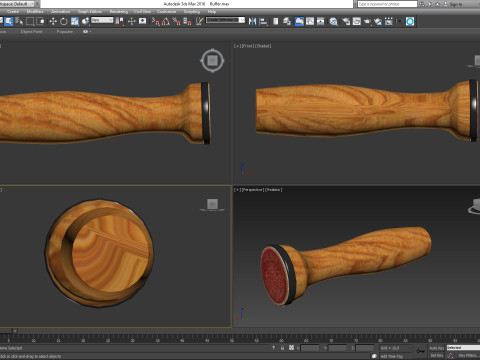This screenshot has height=360, width=480.
Task: Open Key Filters dialog
Action: click(468, 356)
